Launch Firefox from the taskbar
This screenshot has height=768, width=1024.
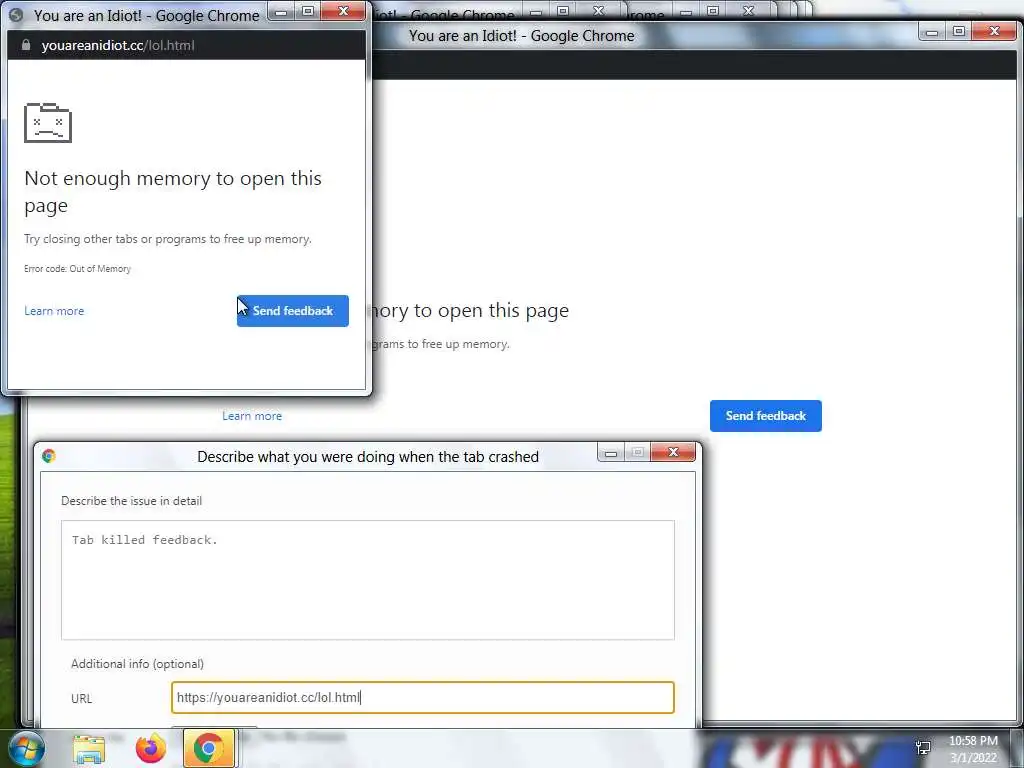(151, 748)
